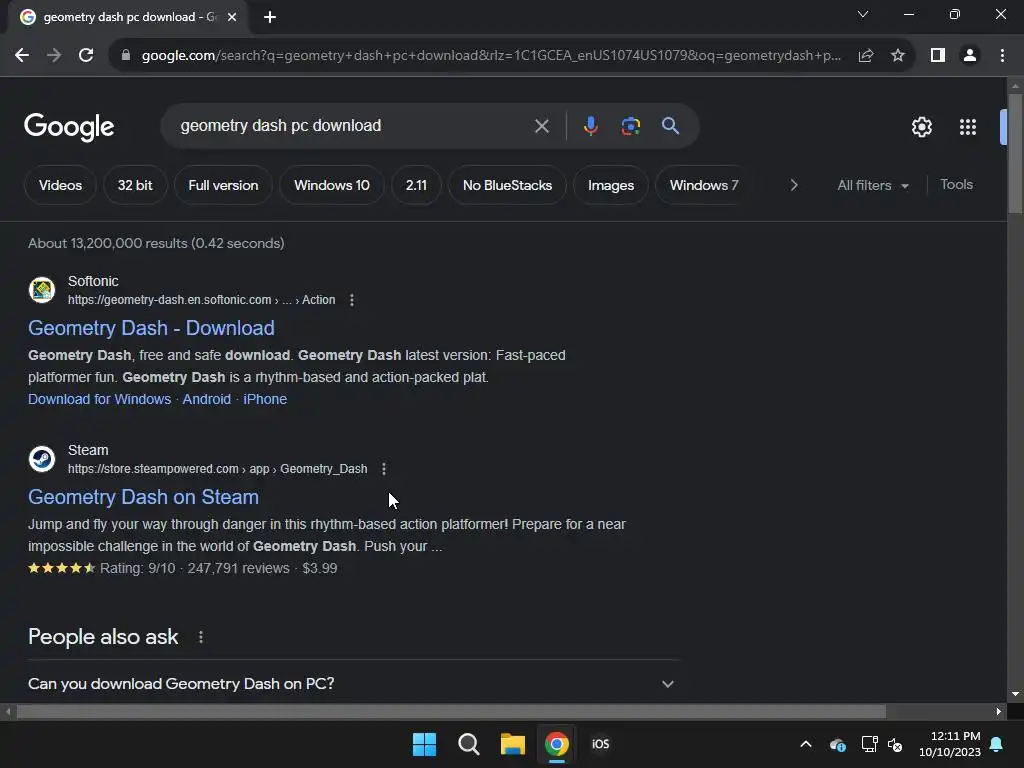Open Softonic favicon result

click(x=42, y=290)
